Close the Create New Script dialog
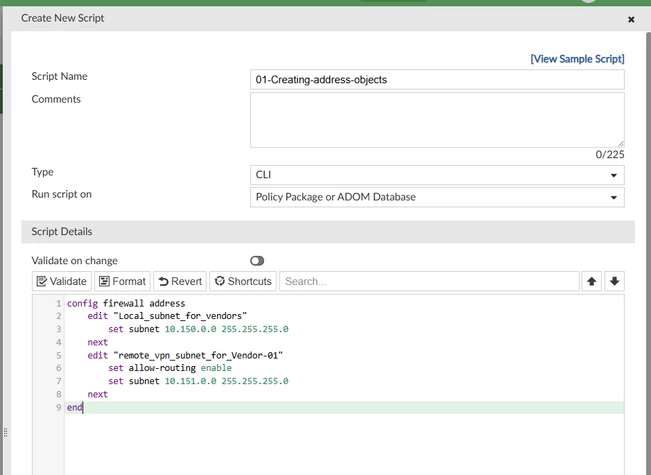This screenshot has height=475, width=651. (631, 20)
